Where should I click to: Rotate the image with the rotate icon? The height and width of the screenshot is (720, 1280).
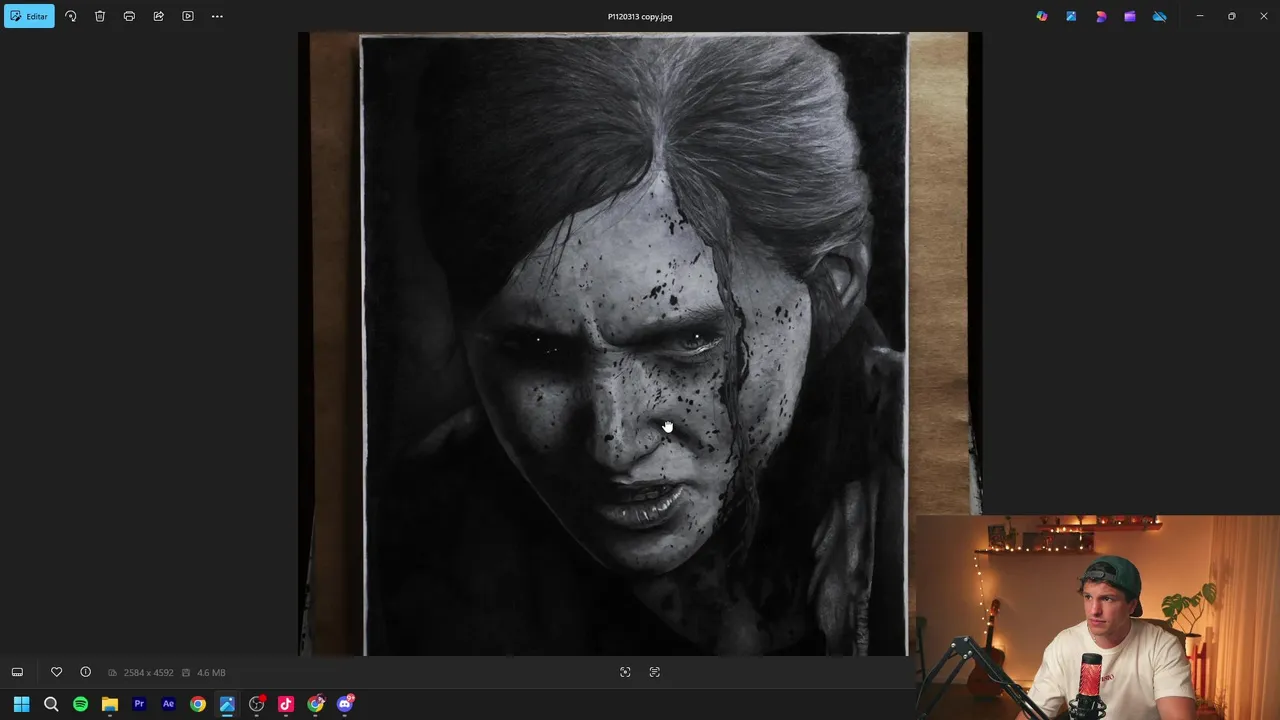[x=70, y=16]
